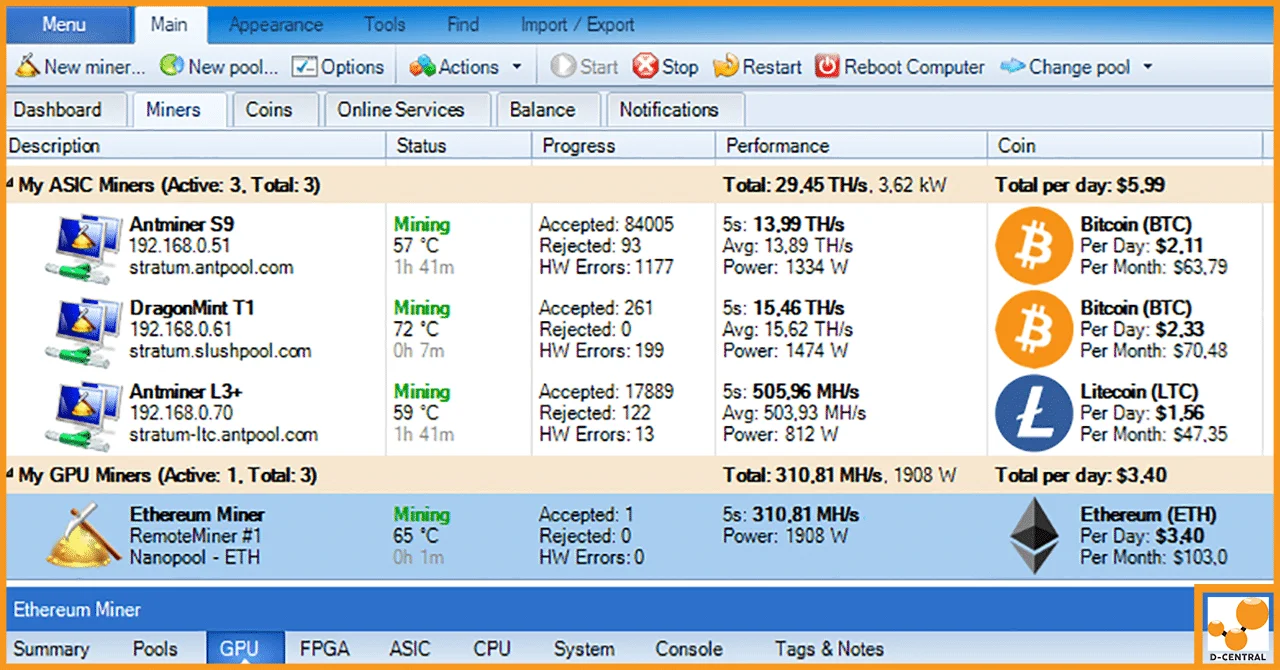Click the 'Per Month: $103,0' Ethereum value
This screenshot has height=670, width=1280.
point(1154,558)
